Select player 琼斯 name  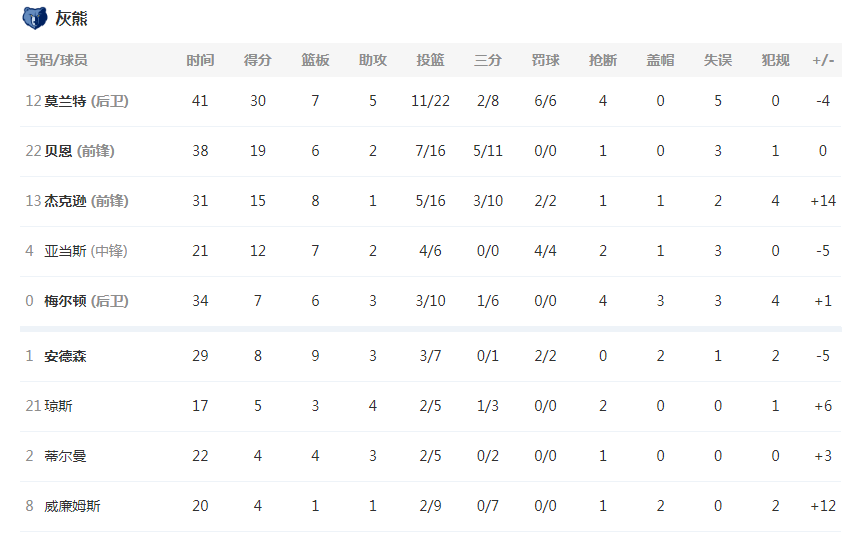click(x=58, y=406)
